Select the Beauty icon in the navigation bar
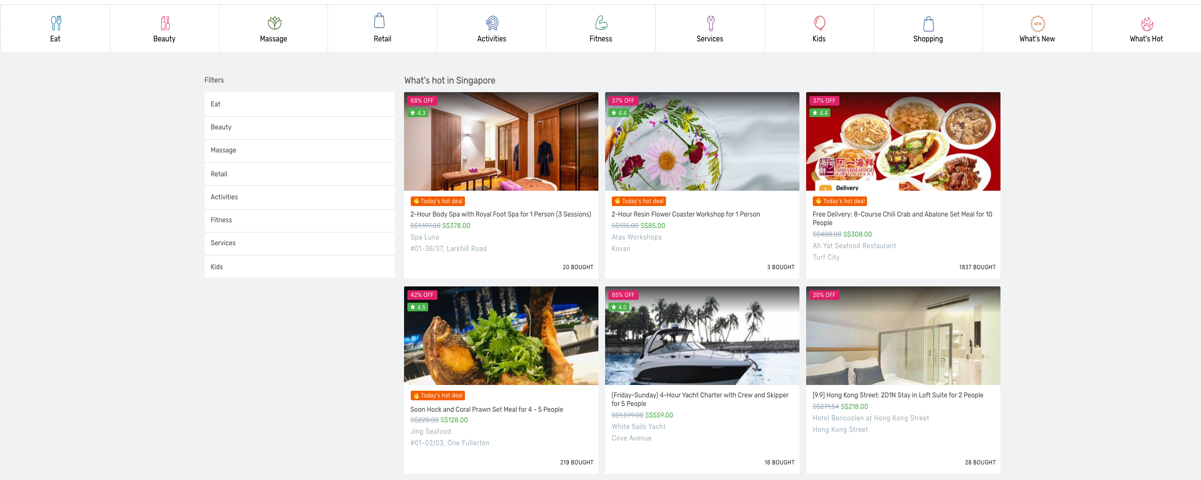Image resolution: width=1201 pixels, height=480 pixels. click(x=164, y=23)
